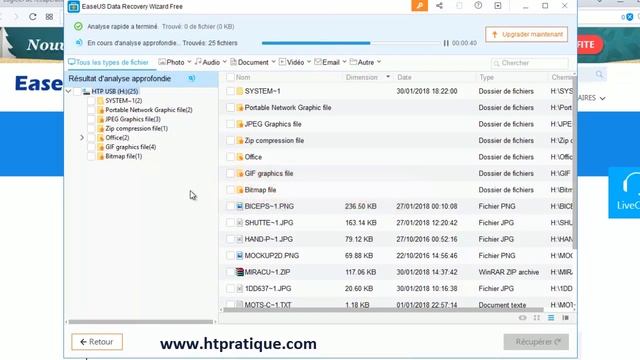The height and width of the screenshot is (360, 640).
Task: Click the import session icon in title bar
Action: tap(498, 6)
